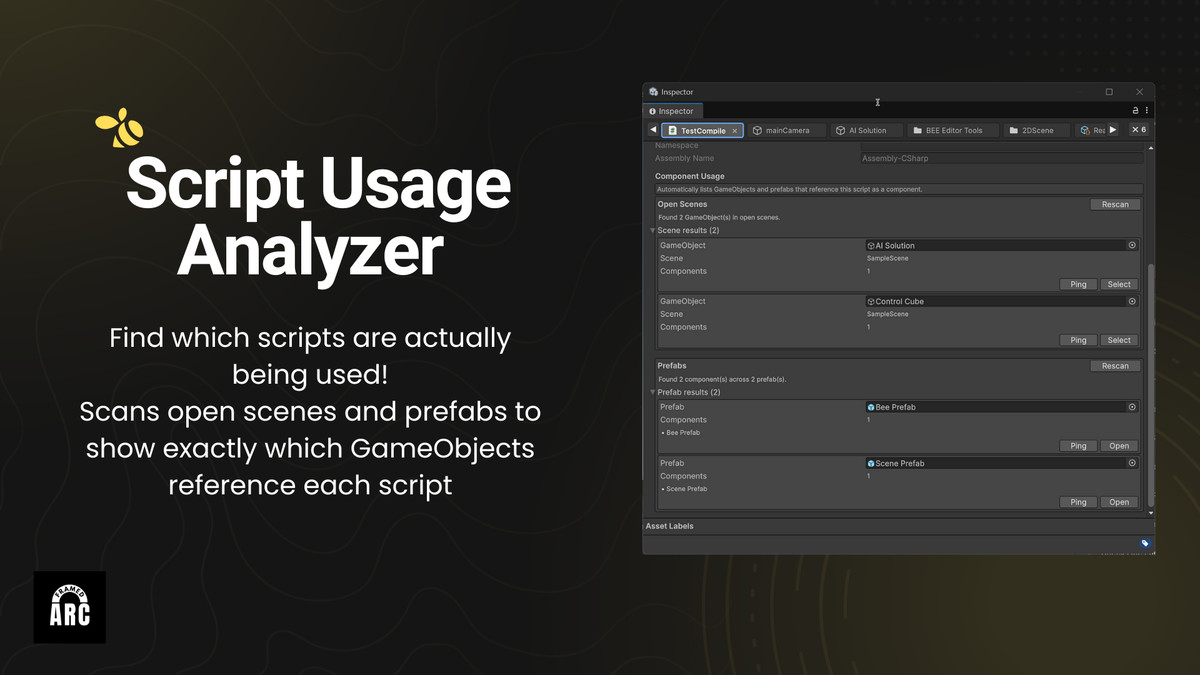Open the object picker next to Control Cube
The height and width of the screenshot is (675, 1200).
(1131, 301)
